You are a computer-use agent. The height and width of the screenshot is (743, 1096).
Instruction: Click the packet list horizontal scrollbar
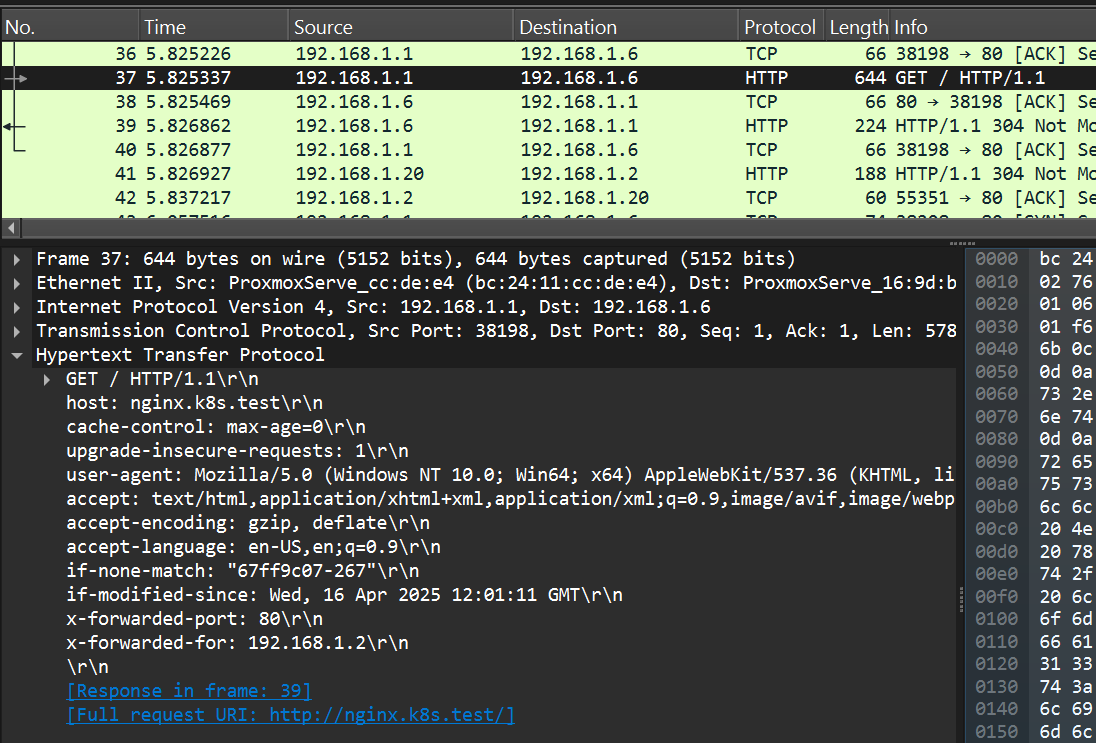point(500,228)
